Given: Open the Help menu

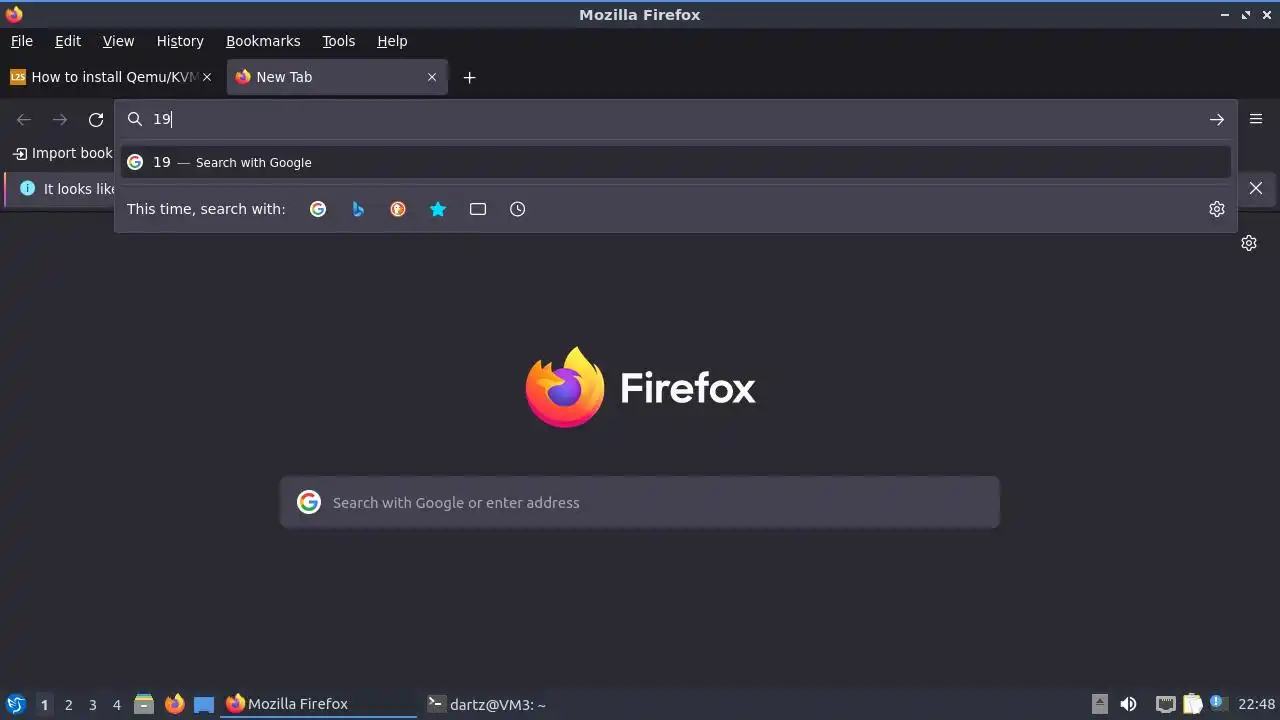Looking at the screenshot, I should [x=392, y=41].
